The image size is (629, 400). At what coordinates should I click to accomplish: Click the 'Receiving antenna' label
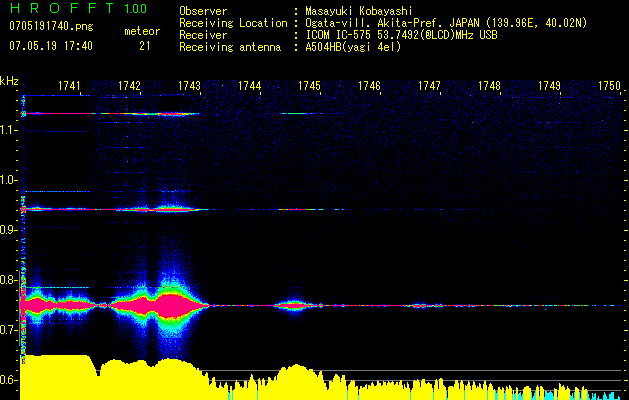point(230,47)
